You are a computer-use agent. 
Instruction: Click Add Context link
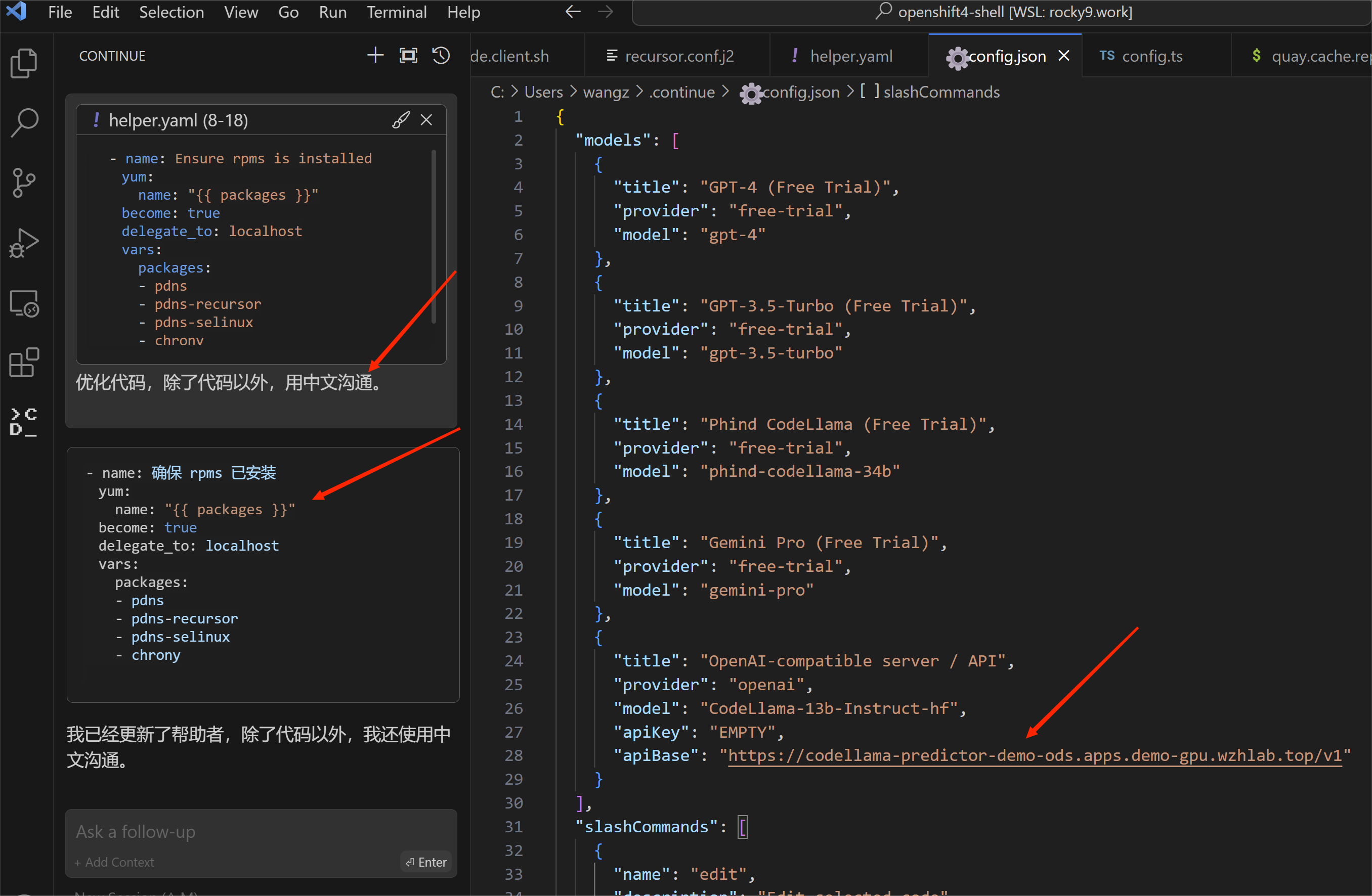[x=115, y=862]
